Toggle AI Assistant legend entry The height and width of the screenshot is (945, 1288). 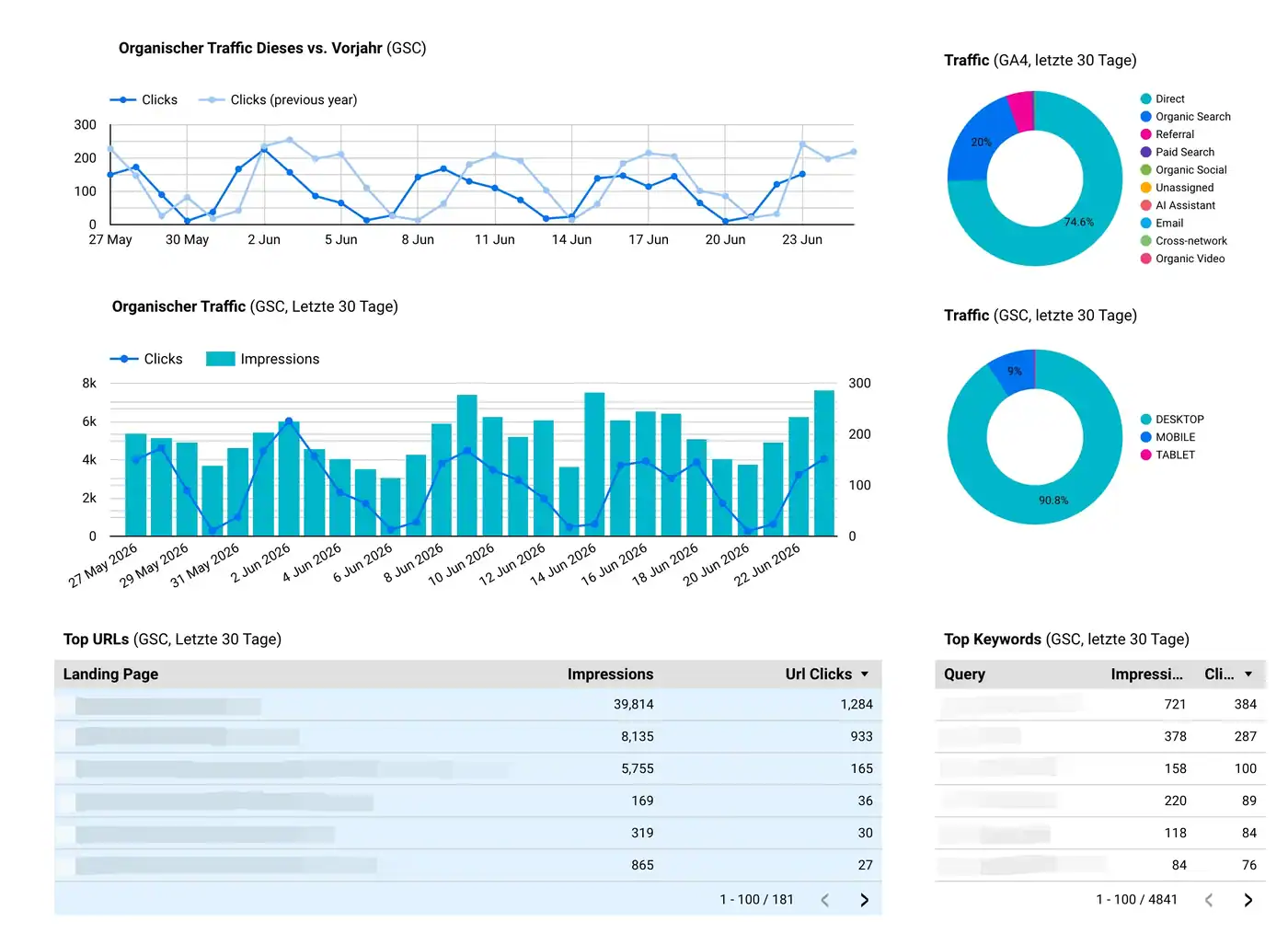pos(1178,205)
